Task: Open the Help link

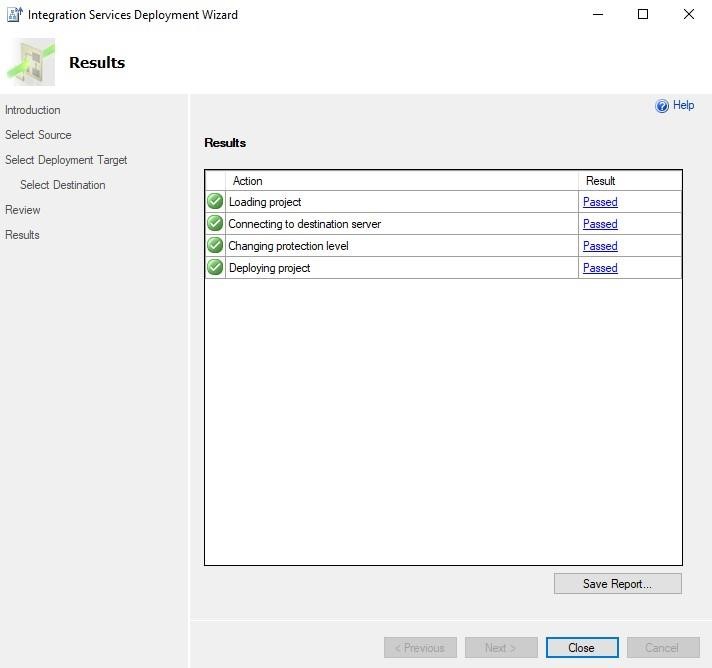Action: tap(683, 105)
